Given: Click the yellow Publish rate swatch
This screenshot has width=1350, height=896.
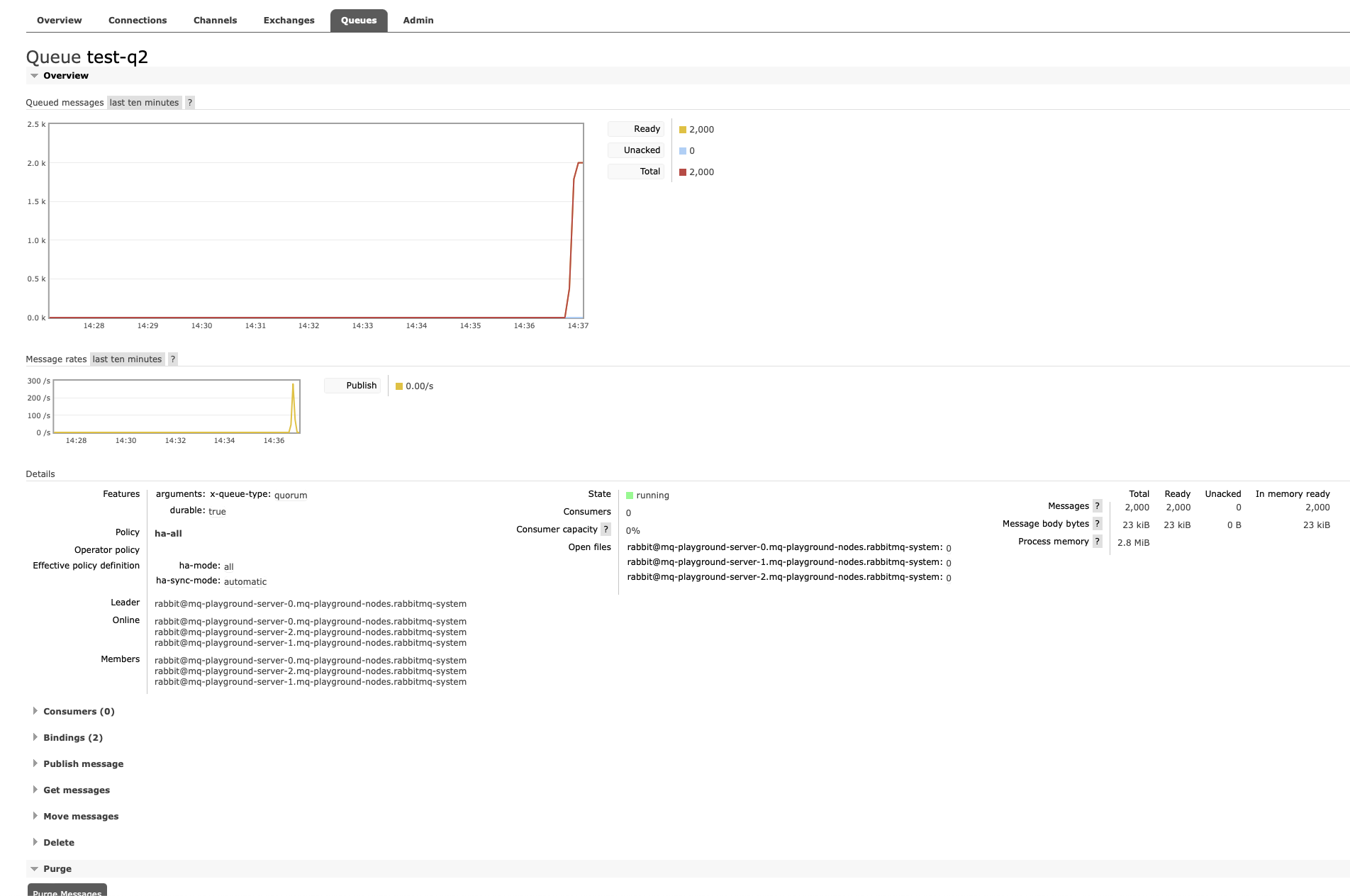Looking at the screenshot, I should 399,386.
